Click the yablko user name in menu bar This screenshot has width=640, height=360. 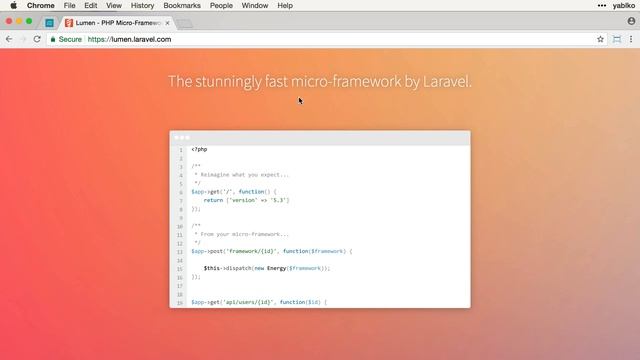(x=624, y=5)
